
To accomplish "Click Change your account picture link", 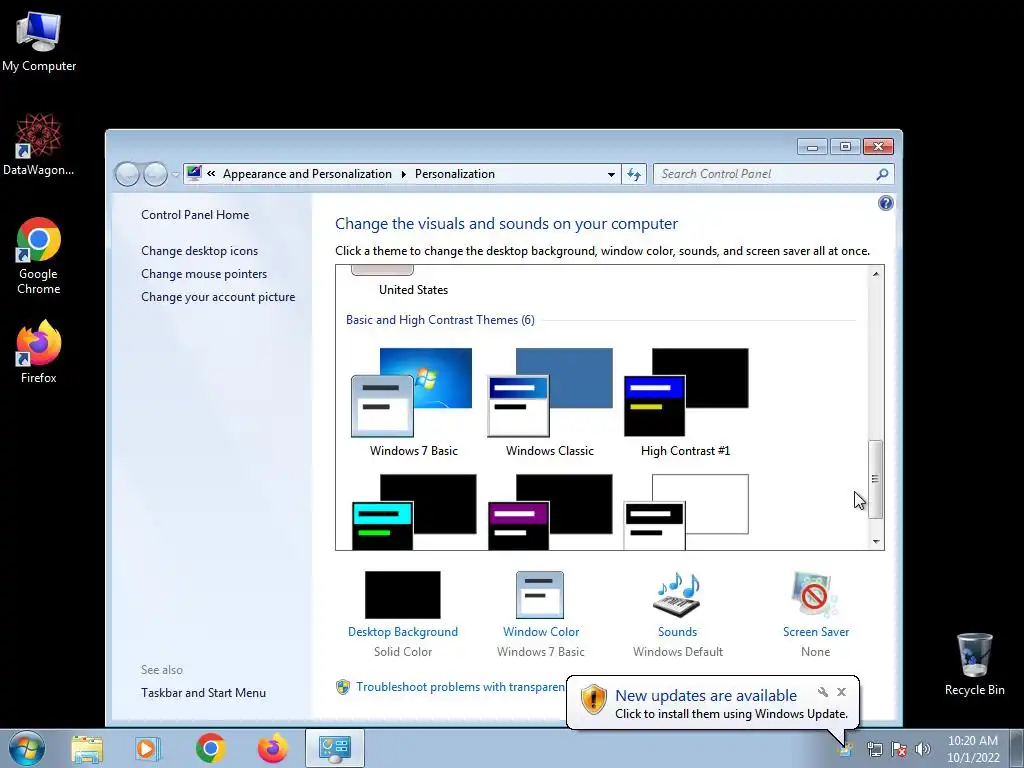I will tap(218, 296).
